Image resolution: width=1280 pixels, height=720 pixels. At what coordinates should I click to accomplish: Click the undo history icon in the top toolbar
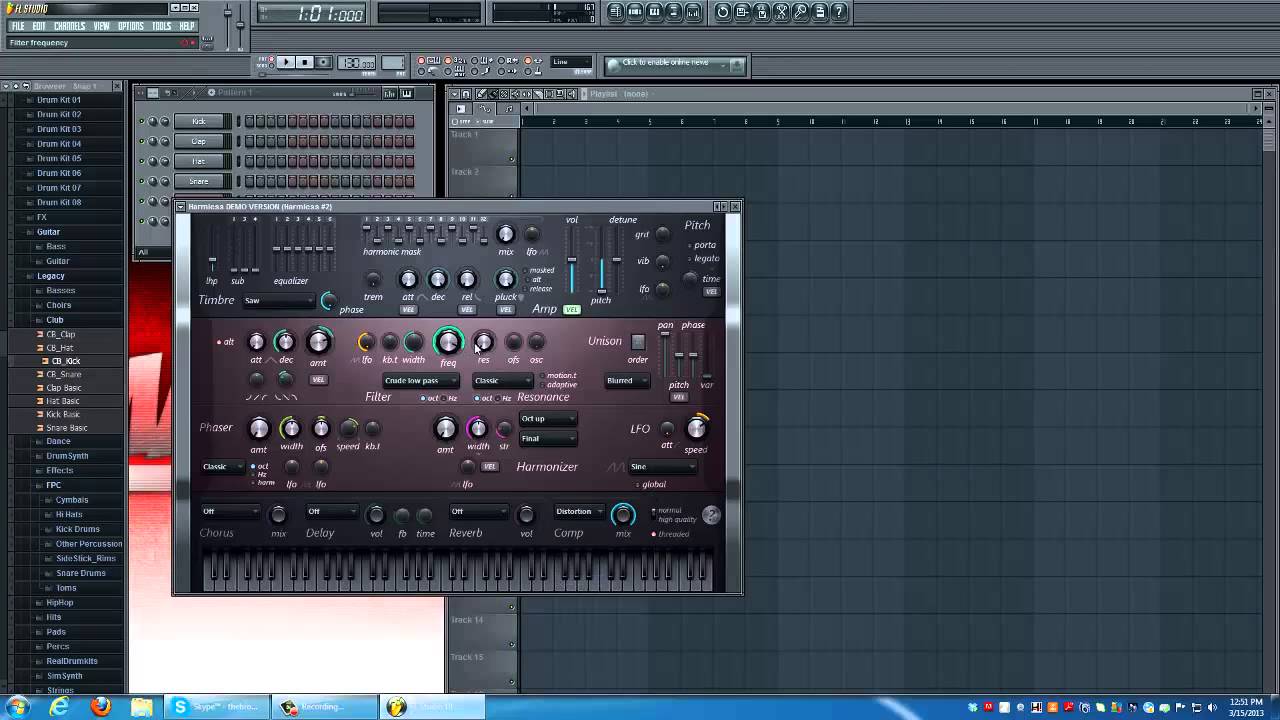pos(723,12)
